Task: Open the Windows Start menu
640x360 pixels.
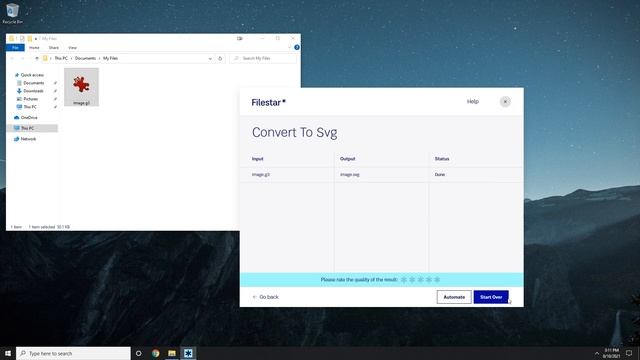Action: tap(8, 353)
